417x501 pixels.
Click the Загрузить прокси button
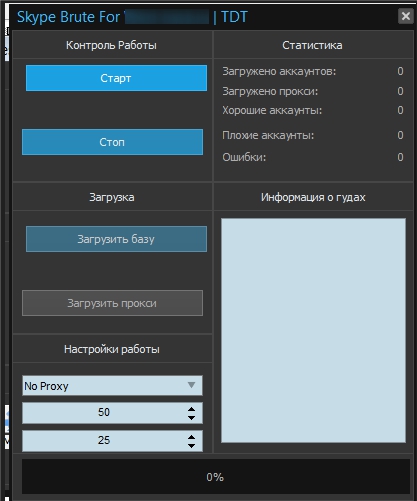tap(112, 303)
